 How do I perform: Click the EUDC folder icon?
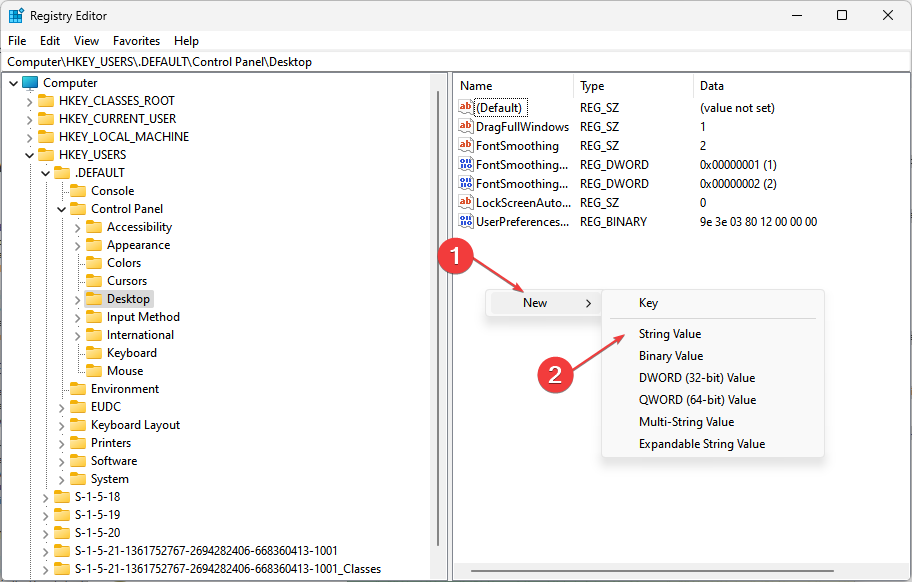click(x=78, y=408)
